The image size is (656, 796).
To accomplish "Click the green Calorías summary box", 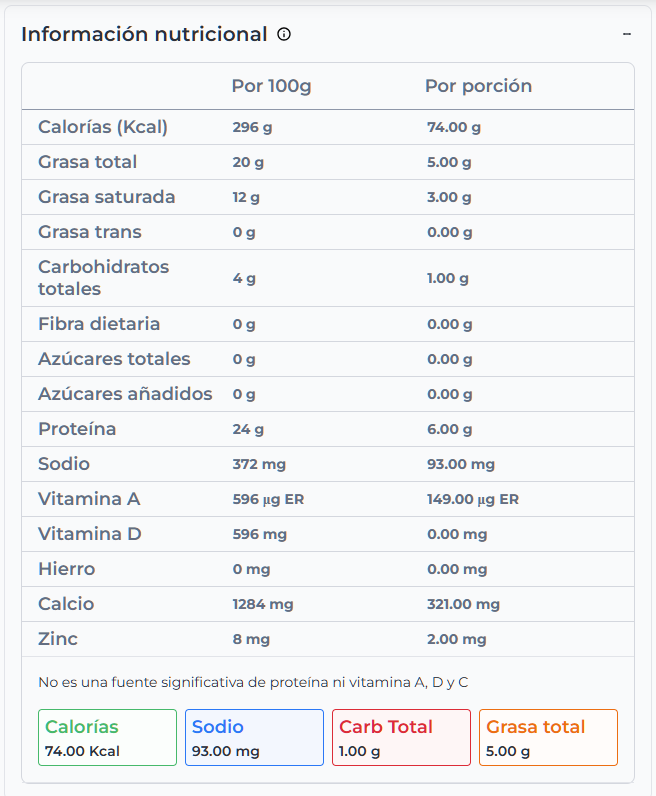I will (x=107, y=738).
